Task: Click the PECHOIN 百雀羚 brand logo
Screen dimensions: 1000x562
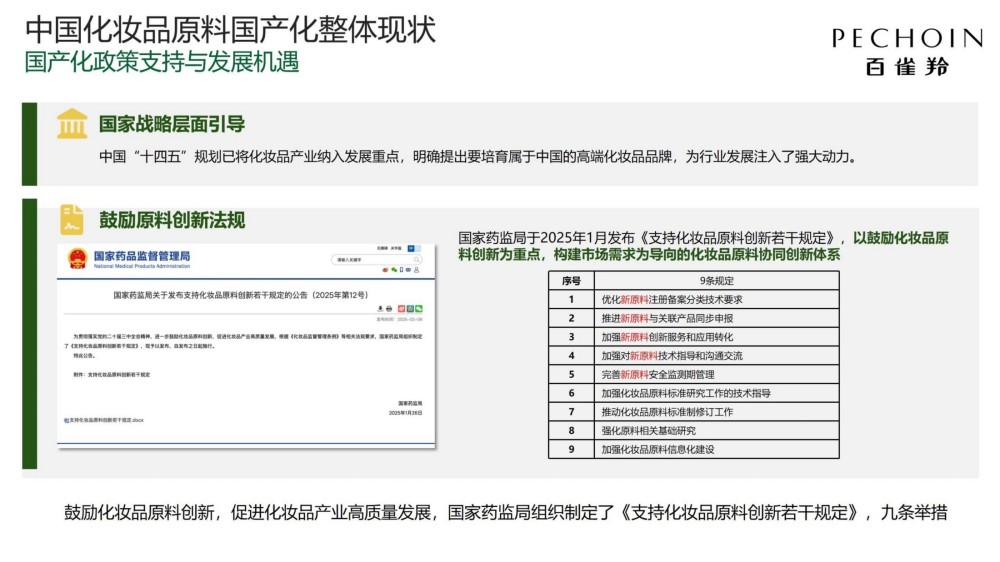Action: click(907, 50)
